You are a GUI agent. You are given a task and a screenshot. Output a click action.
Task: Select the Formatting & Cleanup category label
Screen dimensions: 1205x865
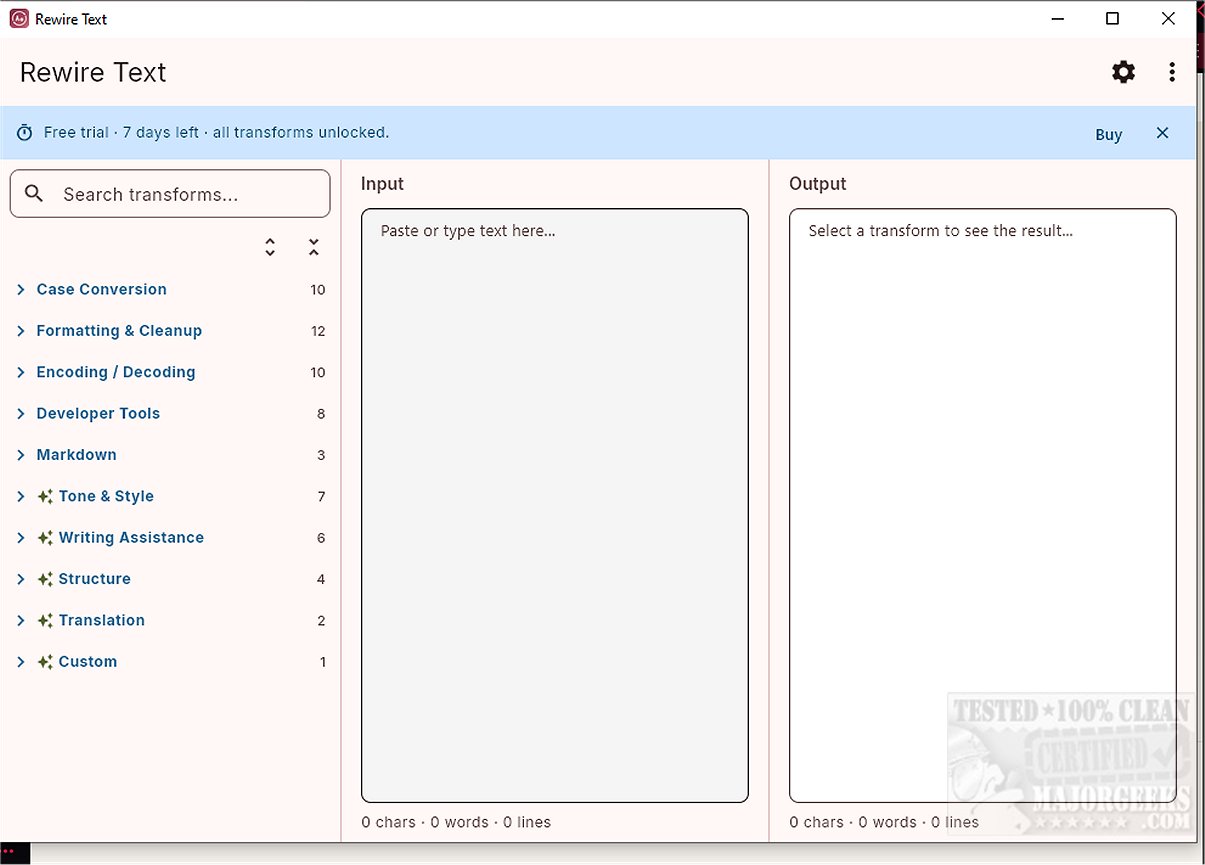coord(119,331)
